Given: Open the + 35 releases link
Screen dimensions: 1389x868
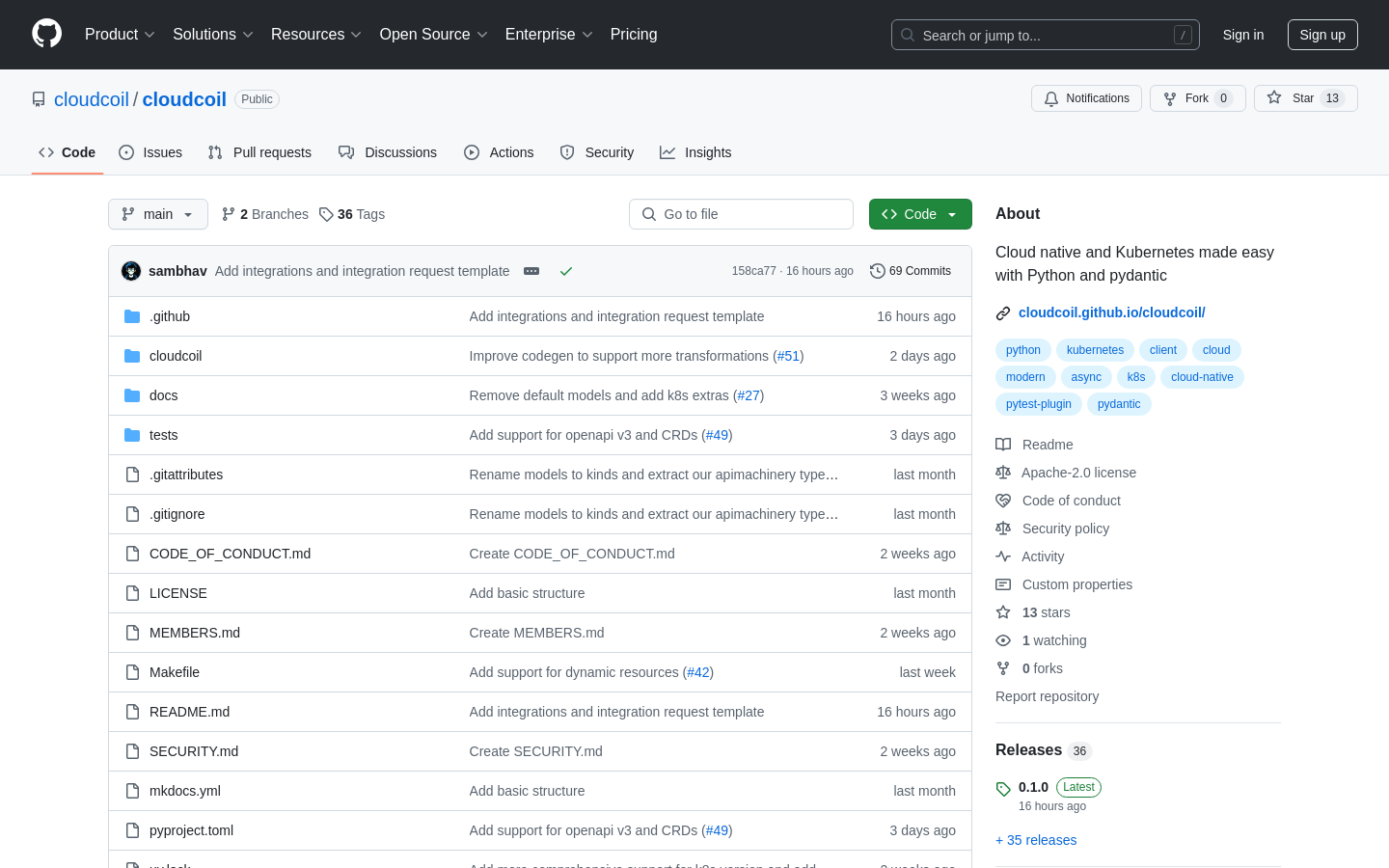Looking at the screenshot, I should [x=1036, y=840].
